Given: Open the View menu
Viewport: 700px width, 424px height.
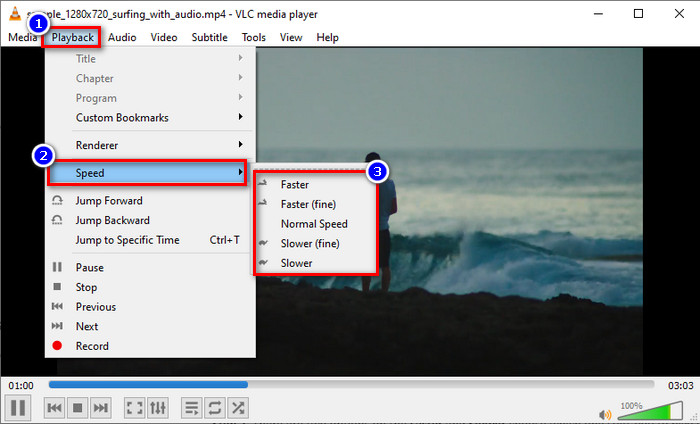Looking at the screenshot, I should coord(291,37).
